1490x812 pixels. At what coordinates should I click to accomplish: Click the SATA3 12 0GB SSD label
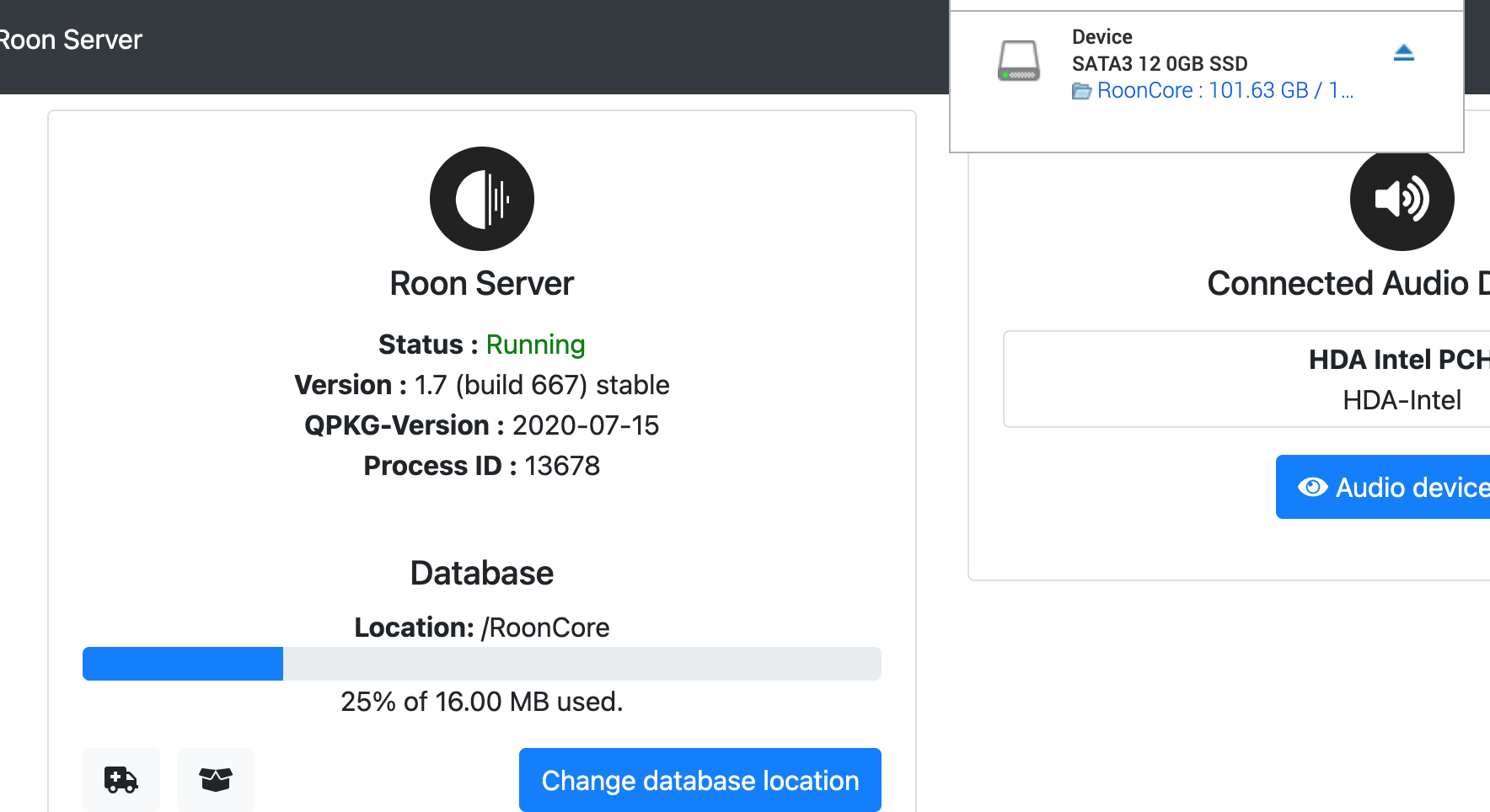click(x=1160, y=64)
